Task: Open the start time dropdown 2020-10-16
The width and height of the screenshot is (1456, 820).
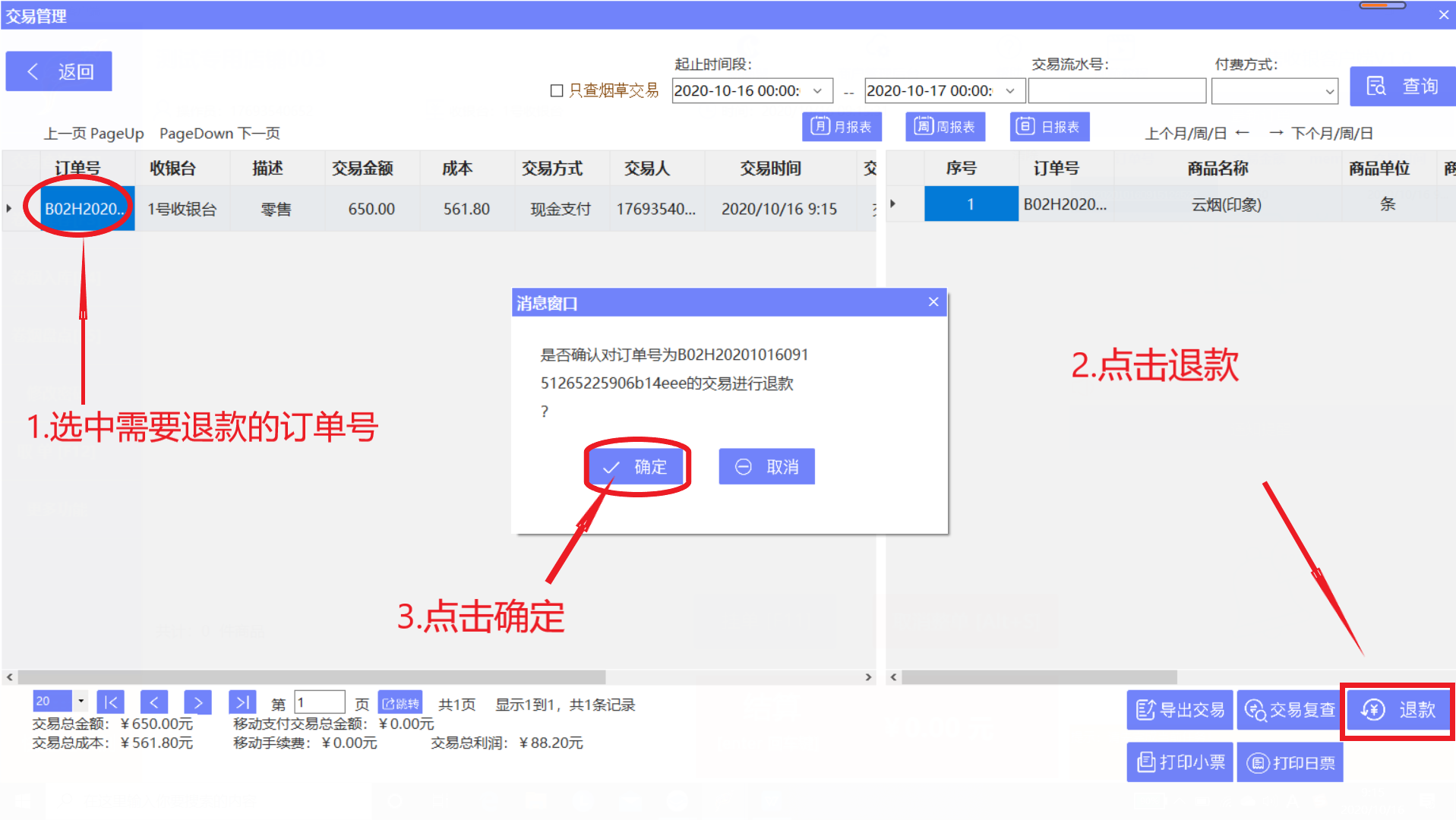Action: pos(818,90)
